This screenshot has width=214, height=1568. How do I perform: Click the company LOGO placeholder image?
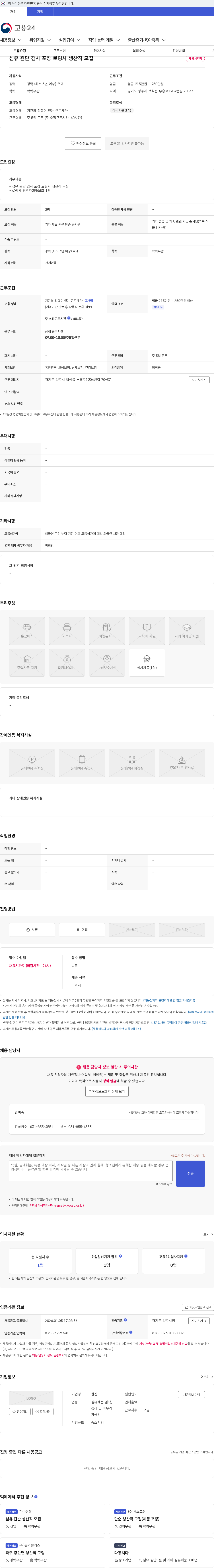(x=31, y=1398)
